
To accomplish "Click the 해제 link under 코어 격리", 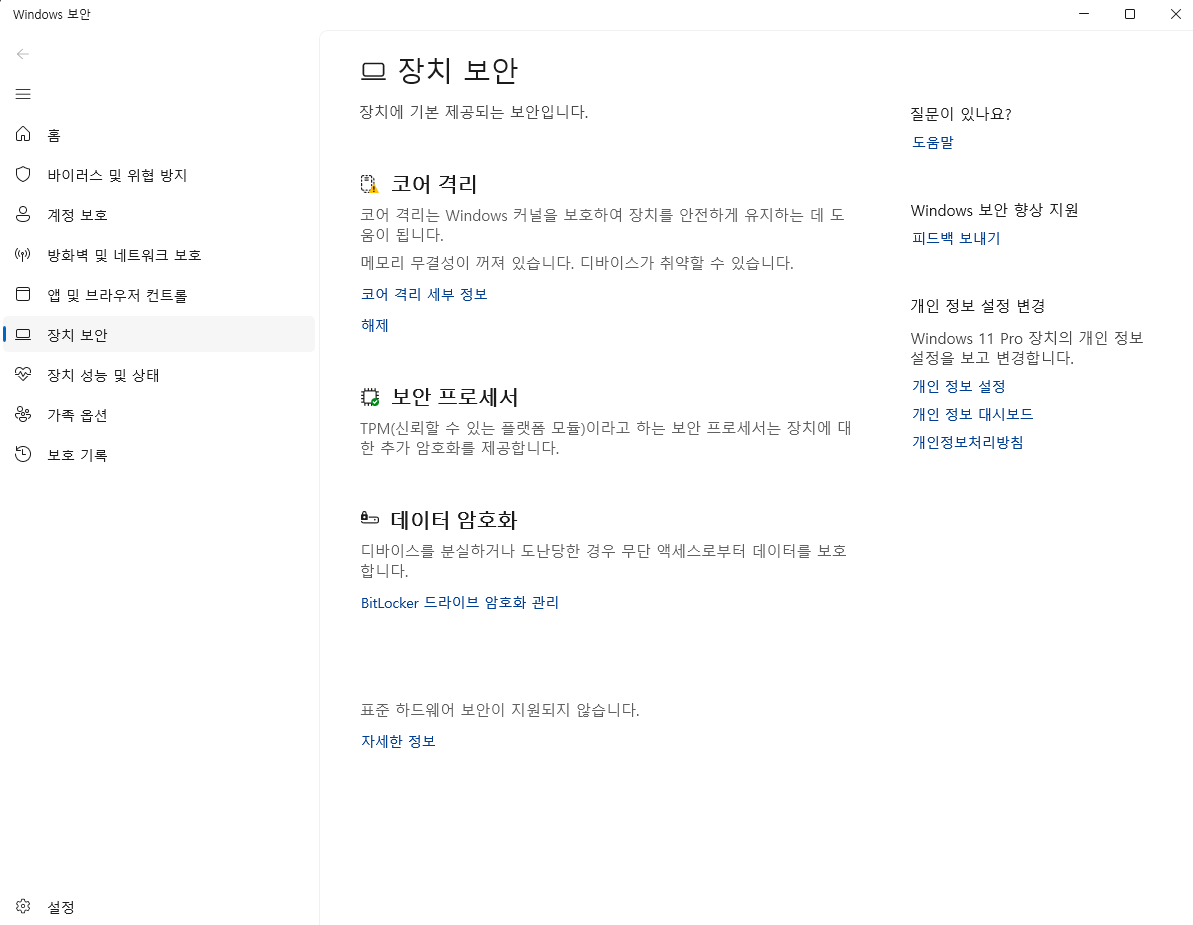I will coord(373,325).
